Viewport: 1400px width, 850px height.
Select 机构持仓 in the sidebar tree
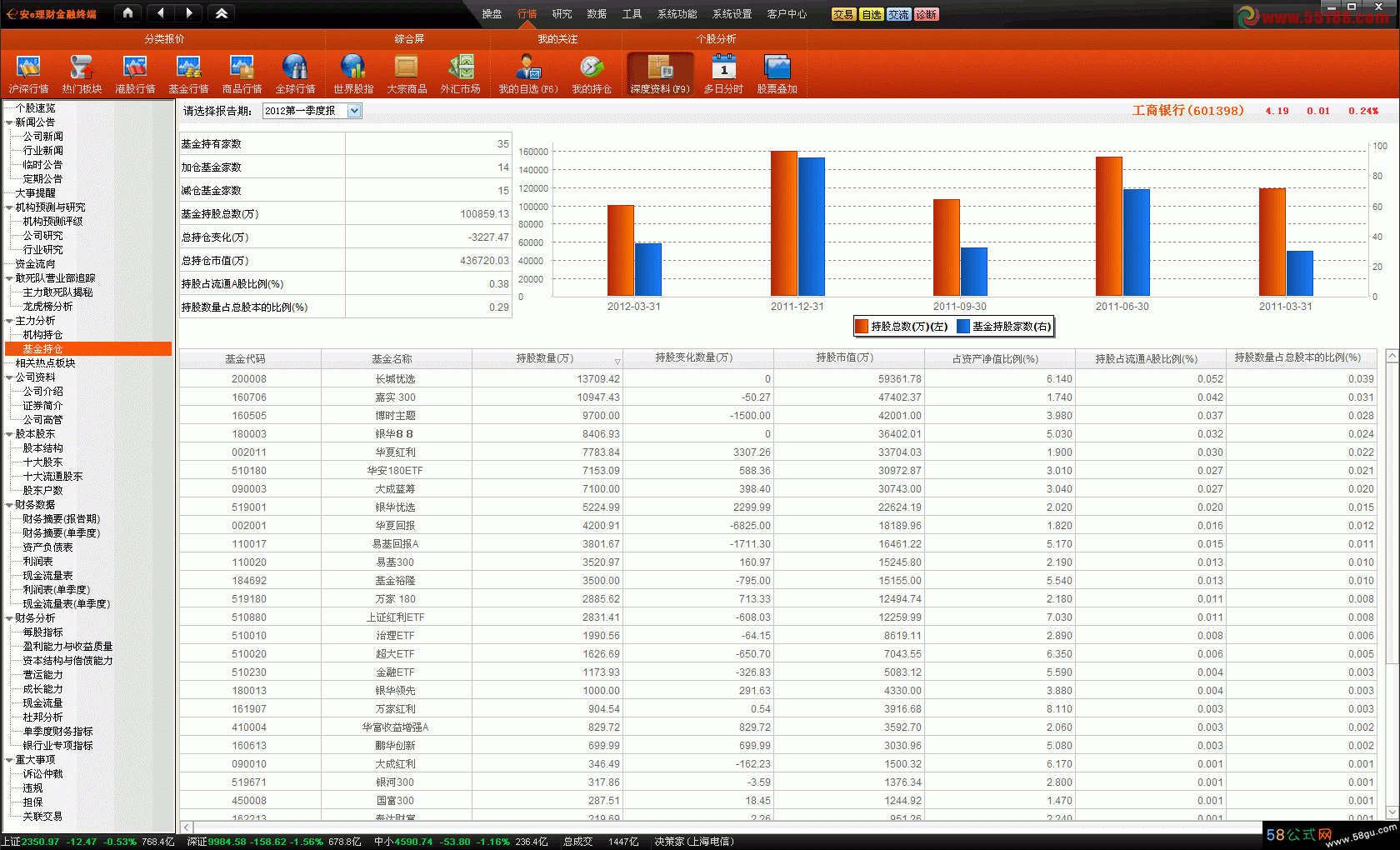[42, 335]
